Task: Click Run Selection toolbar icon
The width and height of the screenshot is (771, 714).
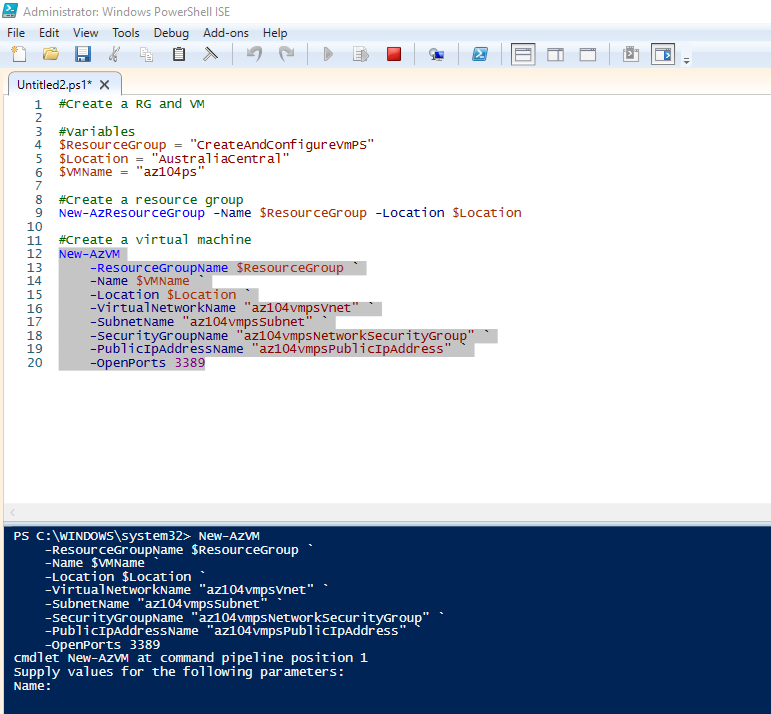Action: point(361,54)
